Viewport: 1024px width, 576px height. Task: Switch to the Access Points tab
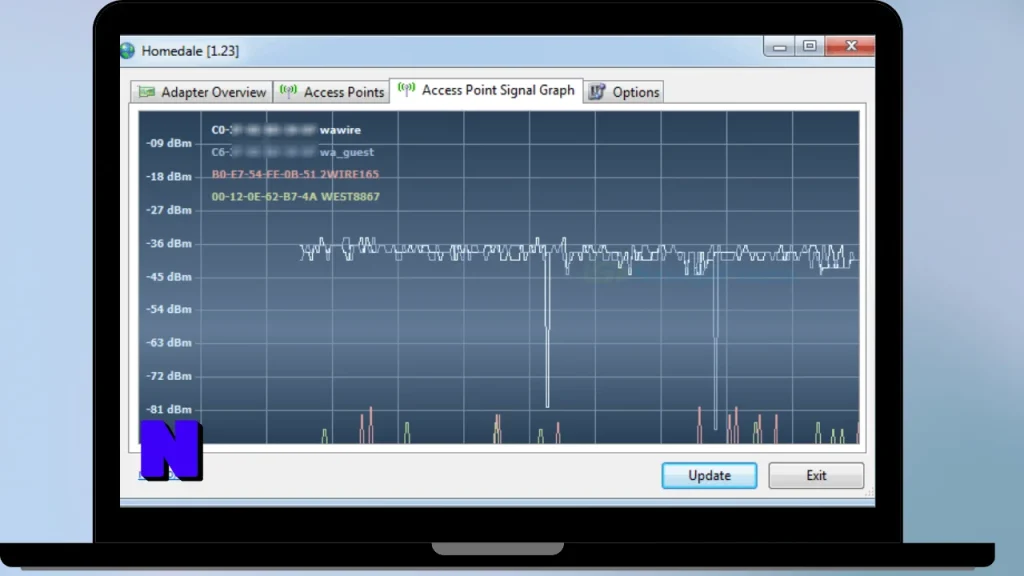pos(331,92)
